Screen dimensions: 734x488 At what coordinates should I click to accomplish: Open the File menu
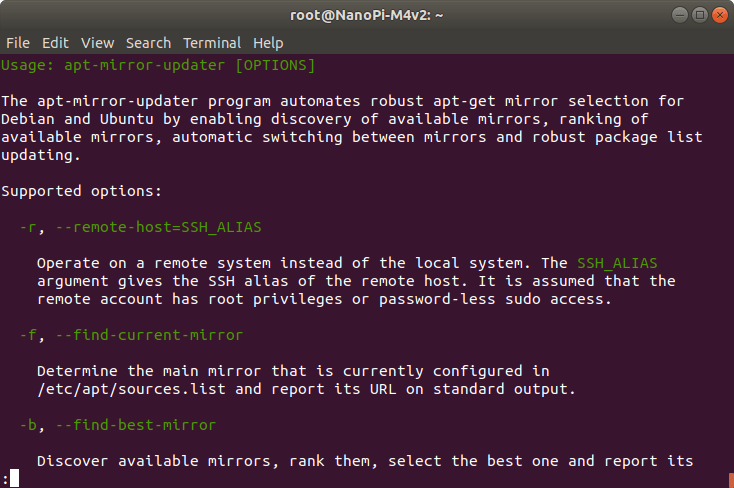click(x=18, y=43)
